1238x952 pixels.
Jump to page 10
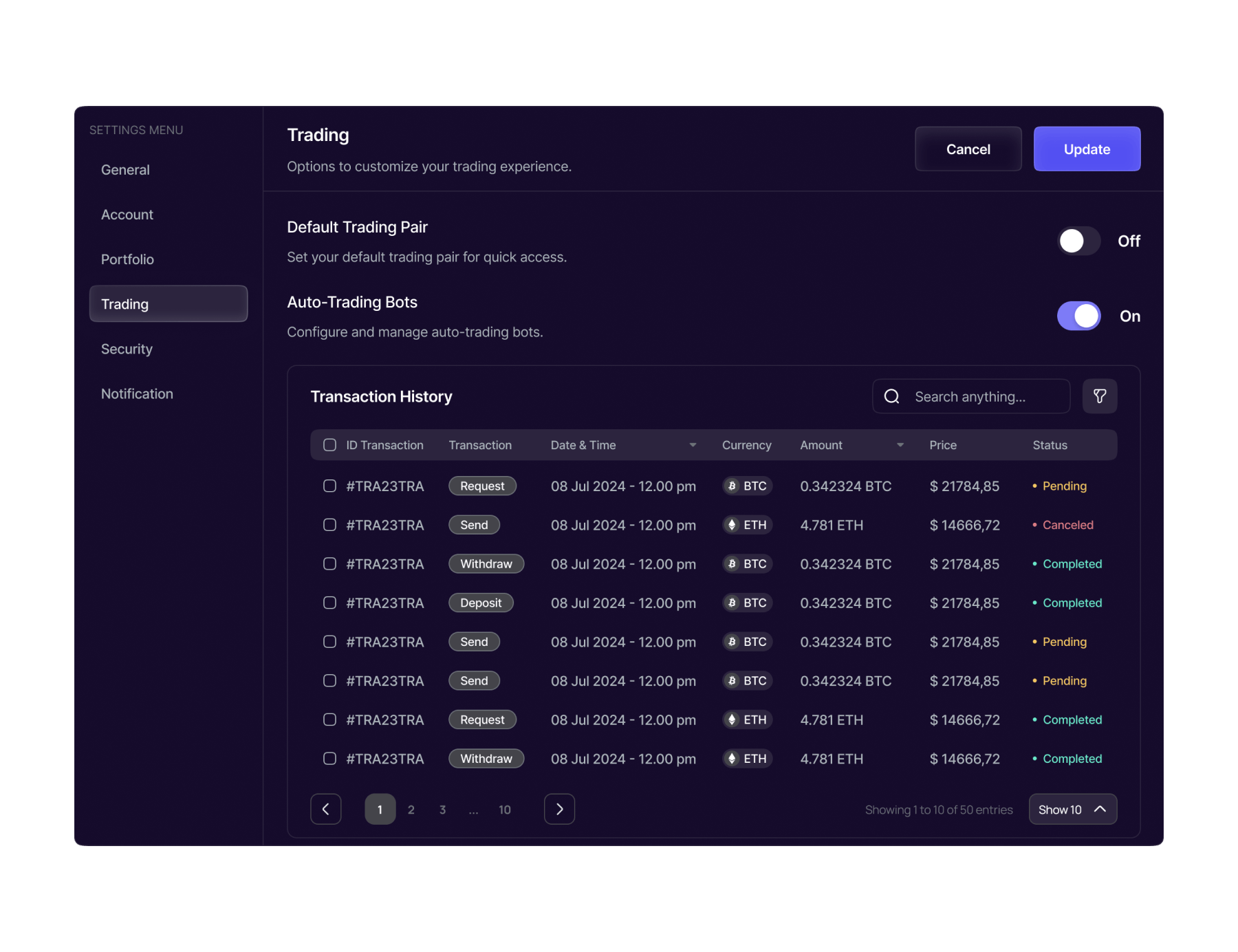click(x=504, y=810)
